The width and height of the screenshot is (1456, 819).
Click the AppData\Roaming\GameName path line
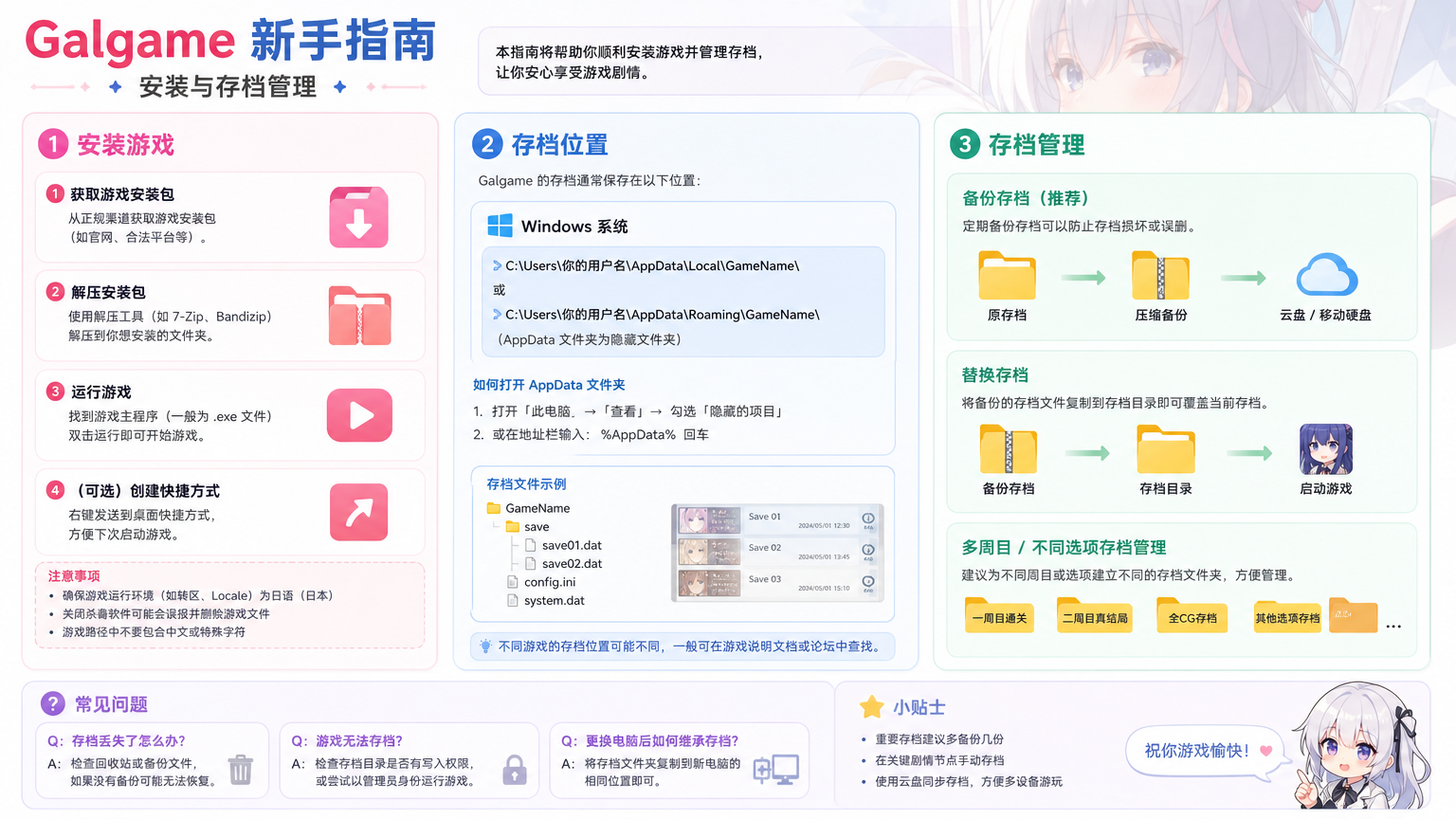click(656, 314)
